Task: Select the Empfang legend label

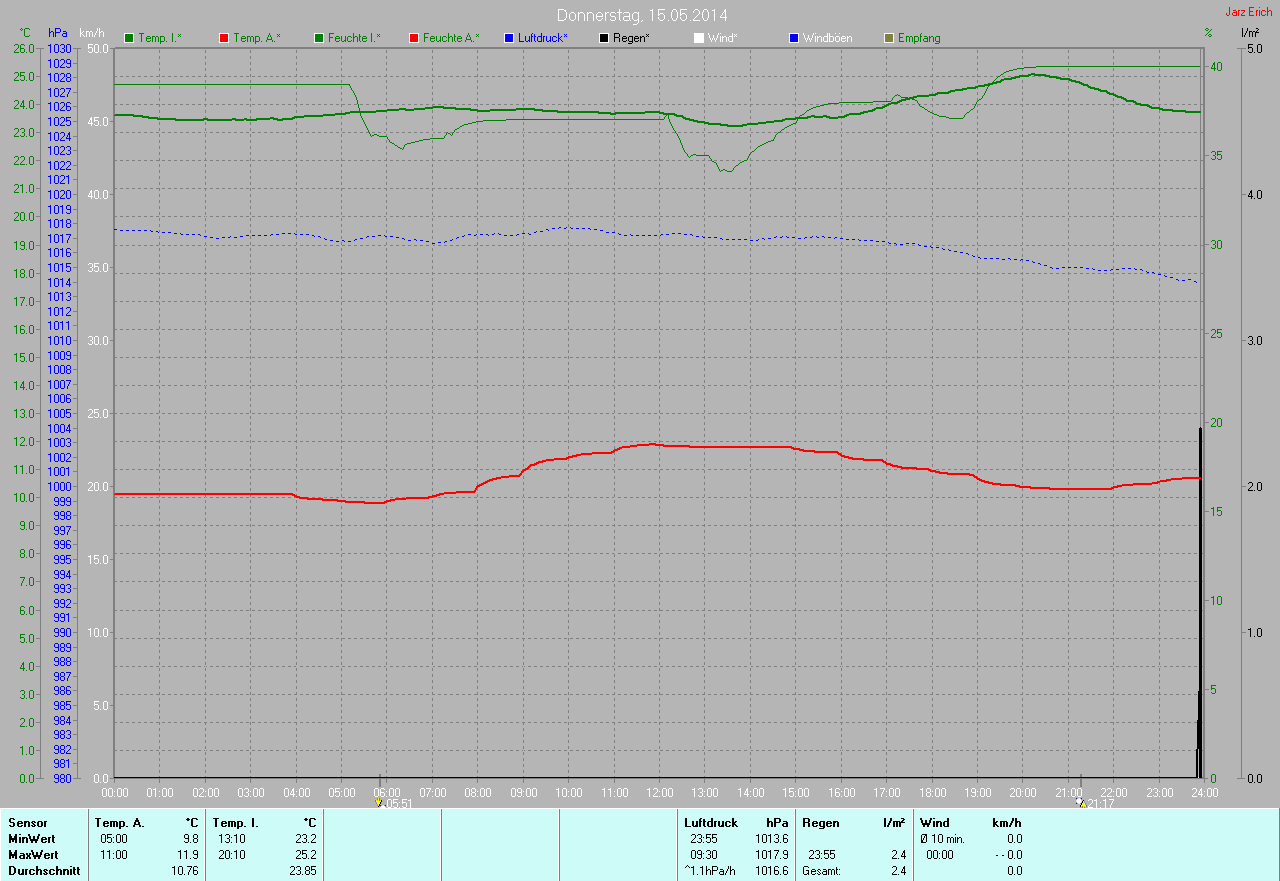Action: [919, 38]
